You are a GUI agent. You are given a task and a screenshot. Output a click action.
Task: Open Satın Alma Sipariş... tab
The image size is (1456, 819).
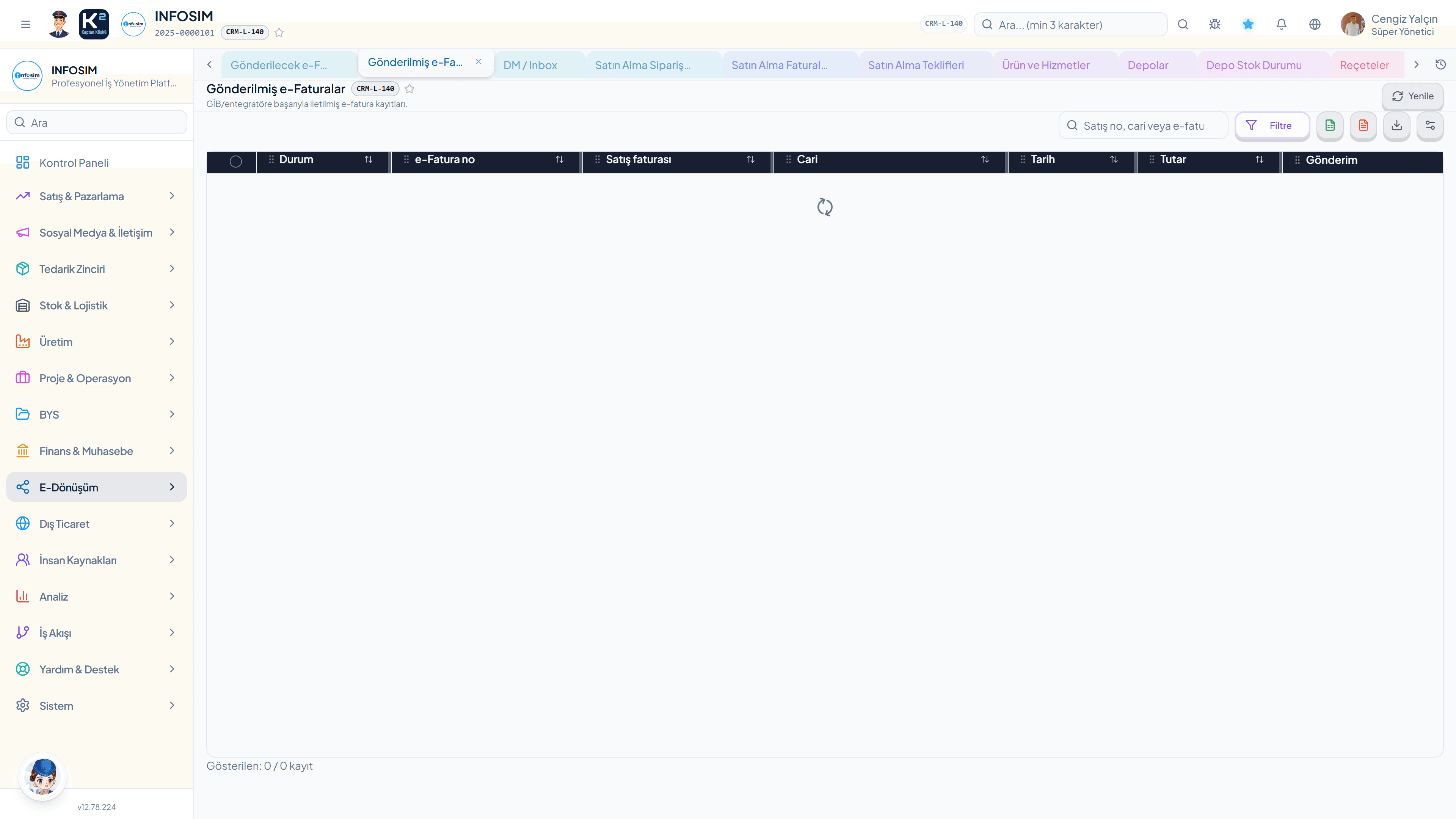[654, 65]
